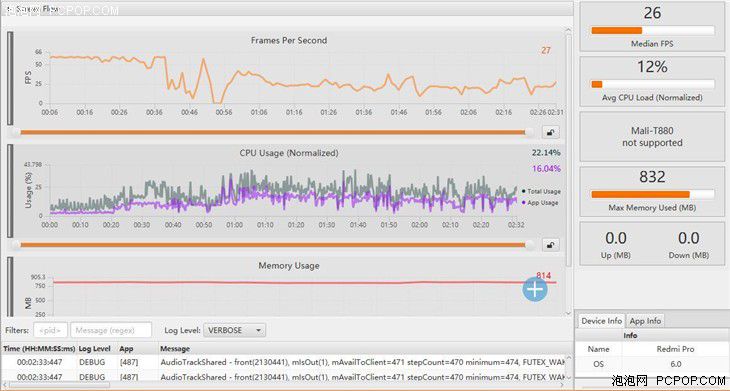Viewport: 730px width, 391px height.
Task: Click the Avg CPU Load panel
Action: click(652, 81)
